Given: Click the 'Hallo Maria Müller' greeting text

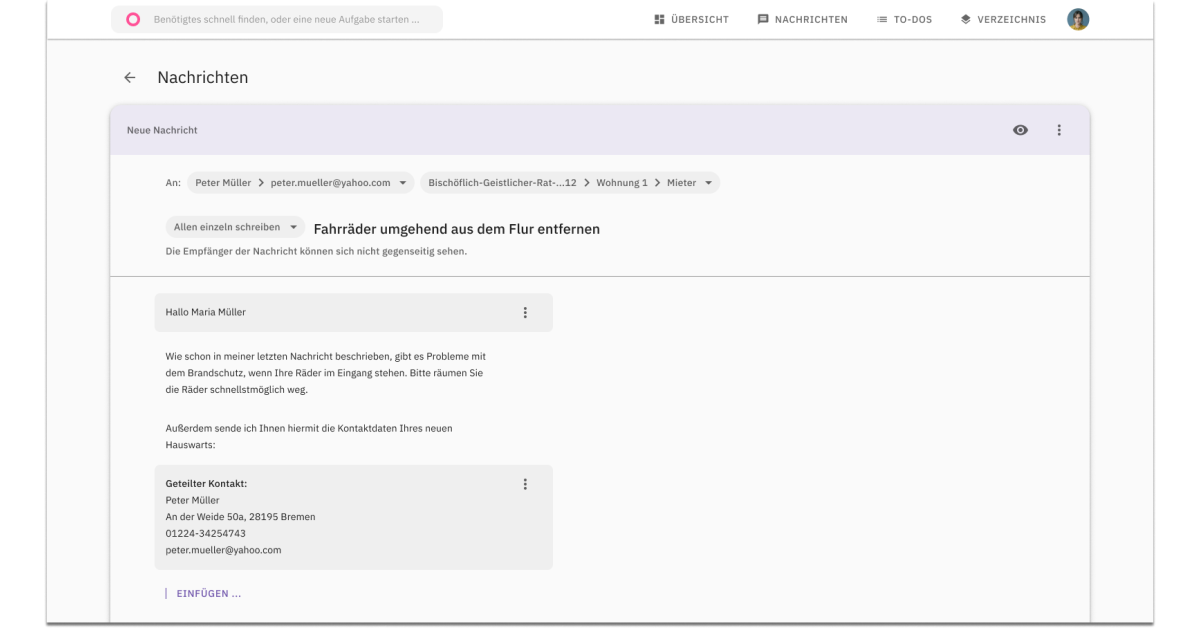Looking at the screenshot, I should [206, 312].
